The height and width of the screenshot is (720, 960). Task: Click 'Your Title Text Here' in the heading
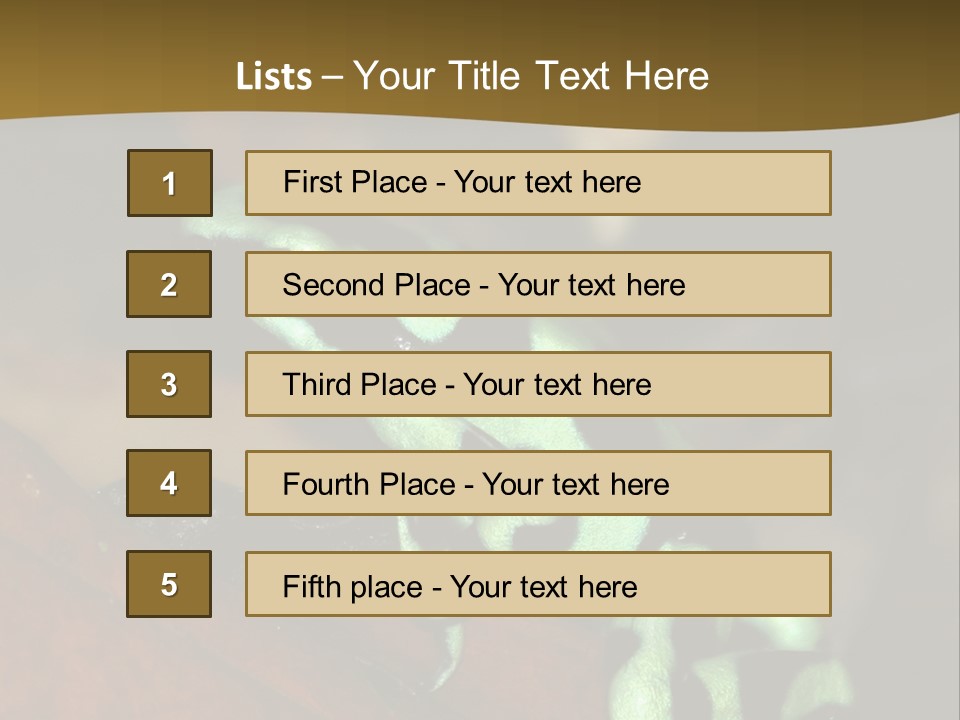click(x=531, y=76)
